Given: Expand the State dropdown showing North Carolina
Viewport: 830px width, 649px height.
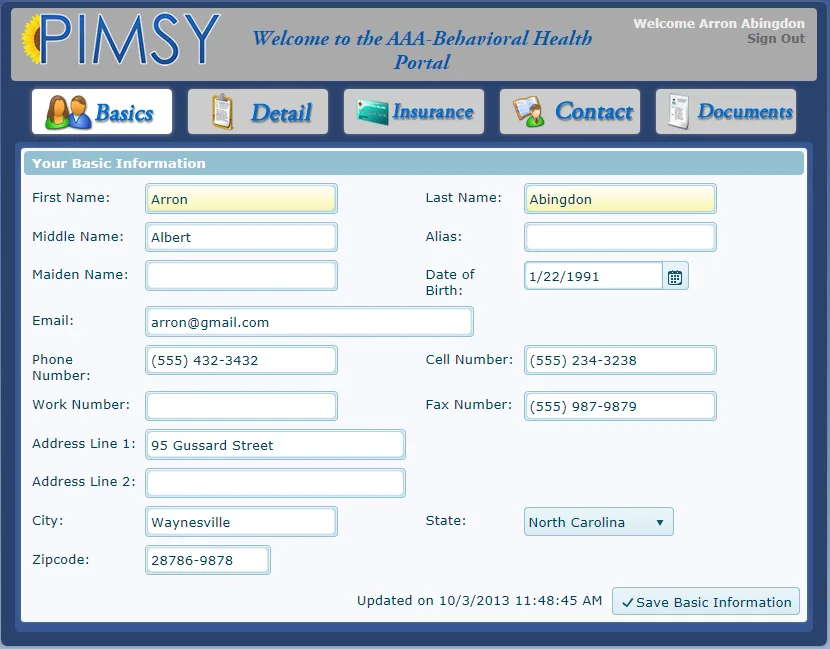Looking at the screenshot, I should (x=599, y=522).
